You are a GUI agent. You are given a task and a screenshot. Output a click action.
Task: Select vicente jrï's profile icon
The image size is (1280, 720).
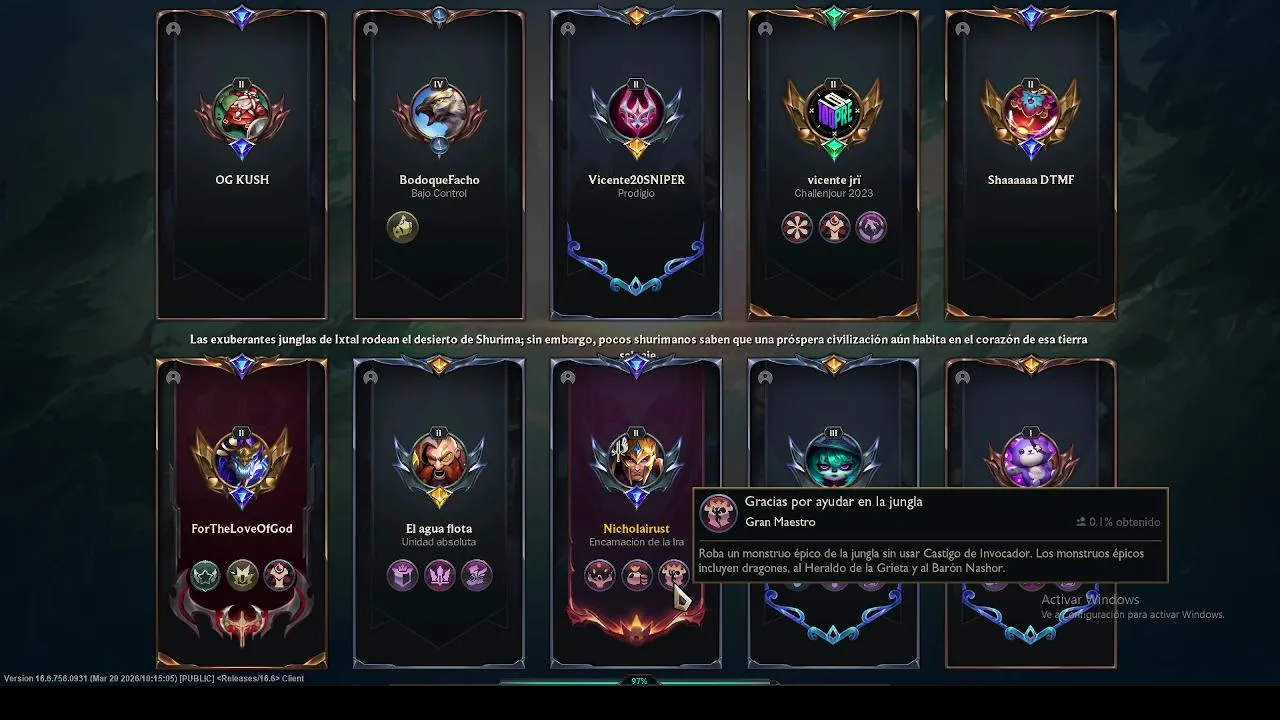[x=833, y=113]
